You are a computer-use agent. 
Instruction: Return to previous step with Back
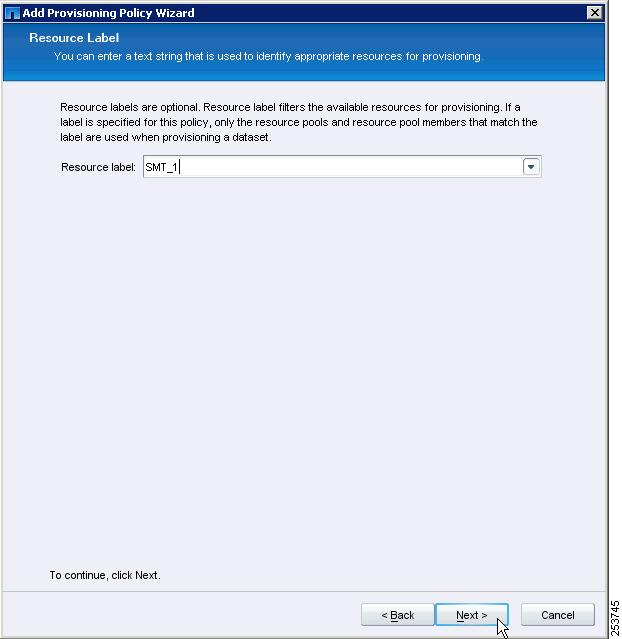coord(397,615)
